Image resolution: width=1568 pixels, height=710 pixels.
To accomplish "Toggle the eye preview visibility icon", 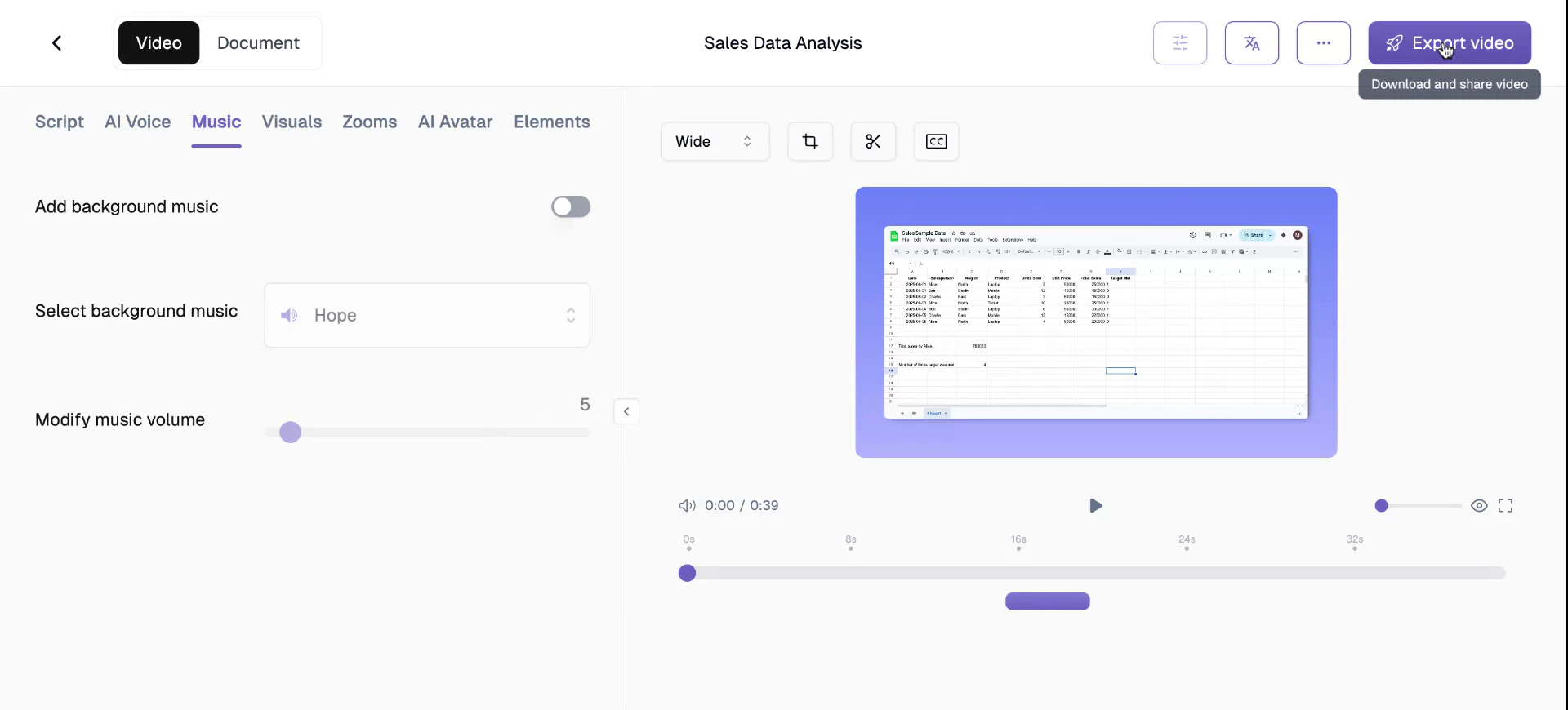I will (x=1479, y=506).
